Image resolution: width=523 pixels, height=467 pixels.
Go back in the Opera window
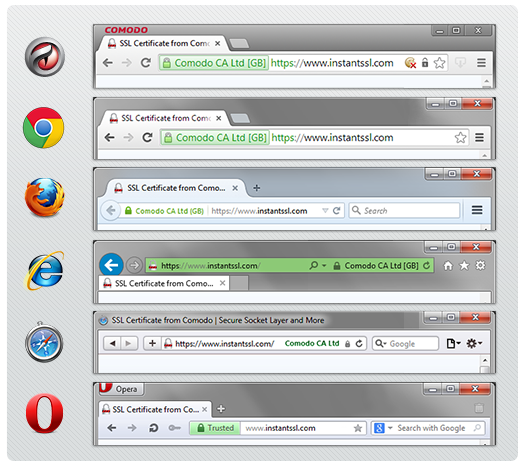click(x=112, y=428)
